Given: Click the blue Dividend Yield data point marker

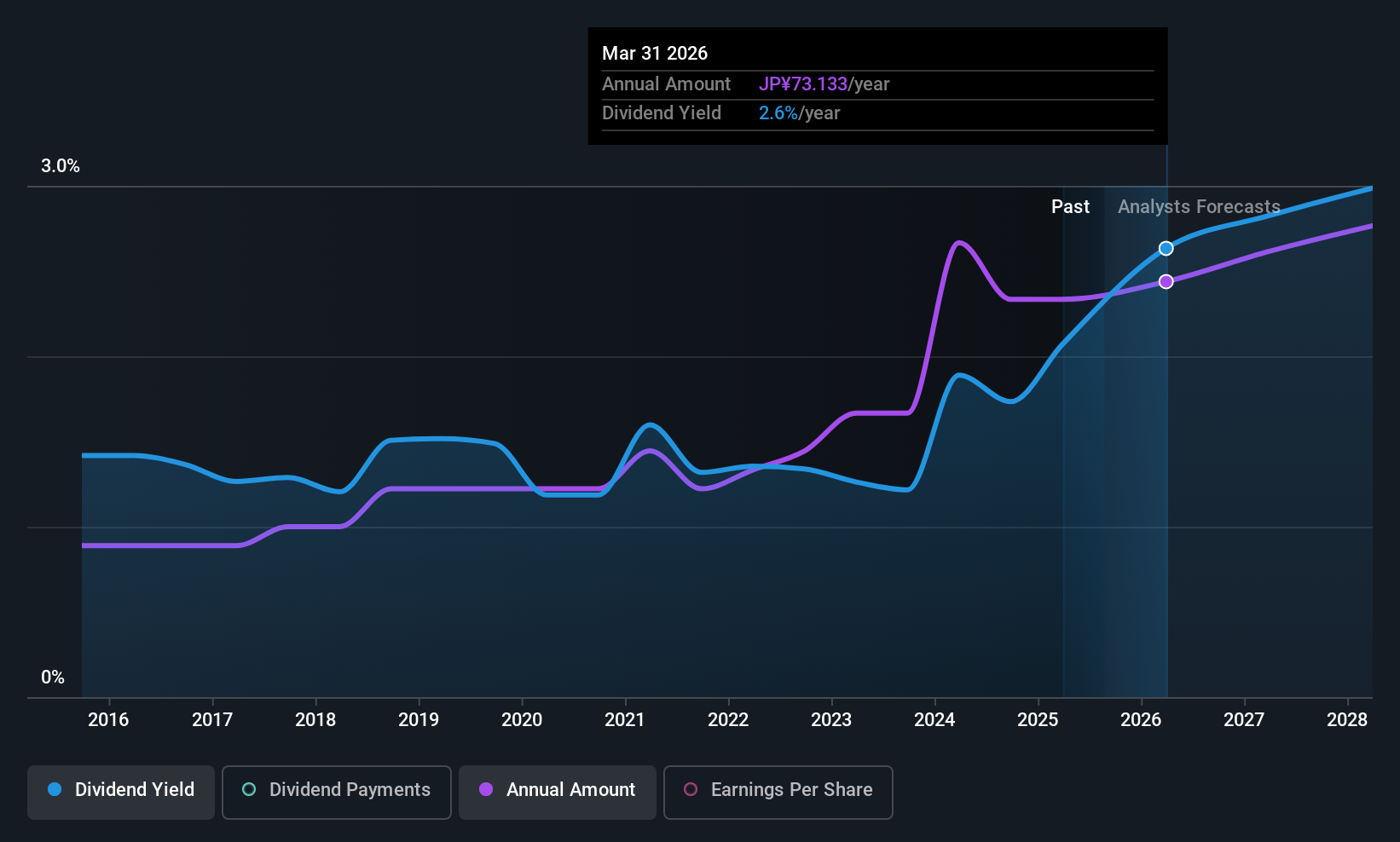Looking at the screenshot, I should click(1166, 249).
